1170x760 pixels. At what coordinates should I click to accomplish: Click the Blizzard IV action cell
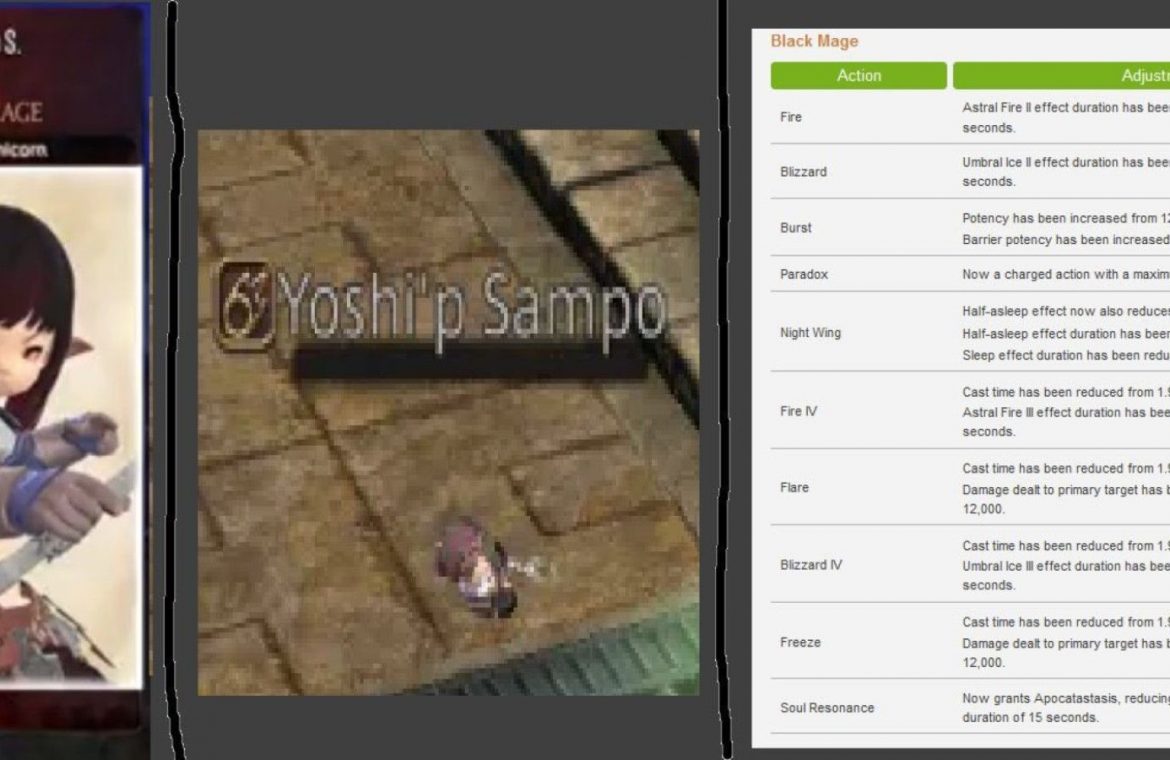pos(811,565)
